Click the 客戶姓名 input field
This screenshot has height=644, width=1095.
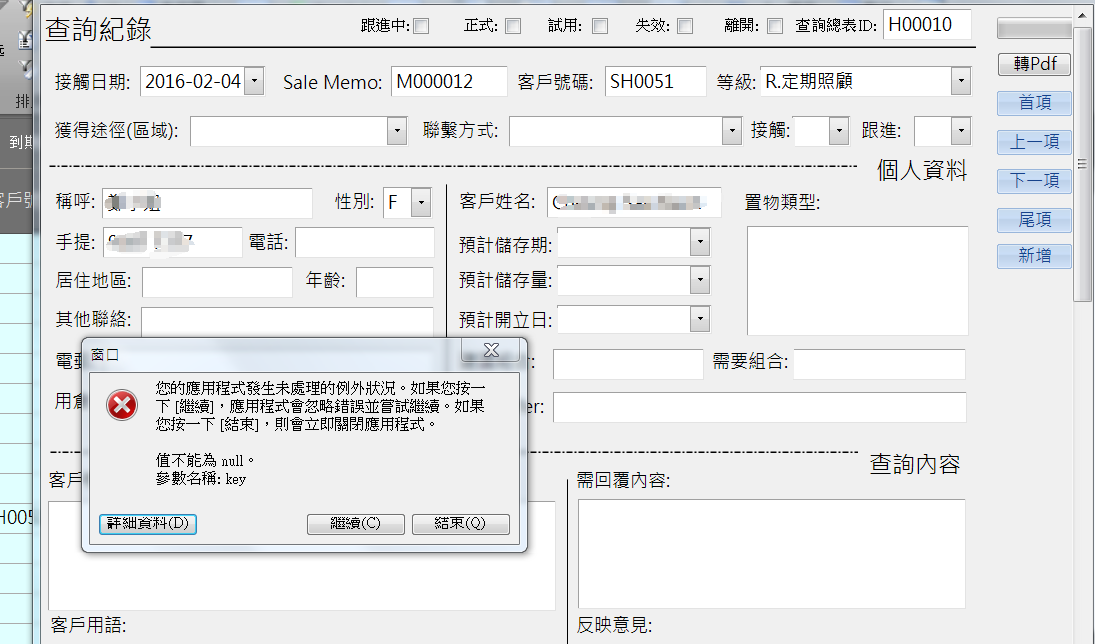pyautogui.click(x=633, y=203)
